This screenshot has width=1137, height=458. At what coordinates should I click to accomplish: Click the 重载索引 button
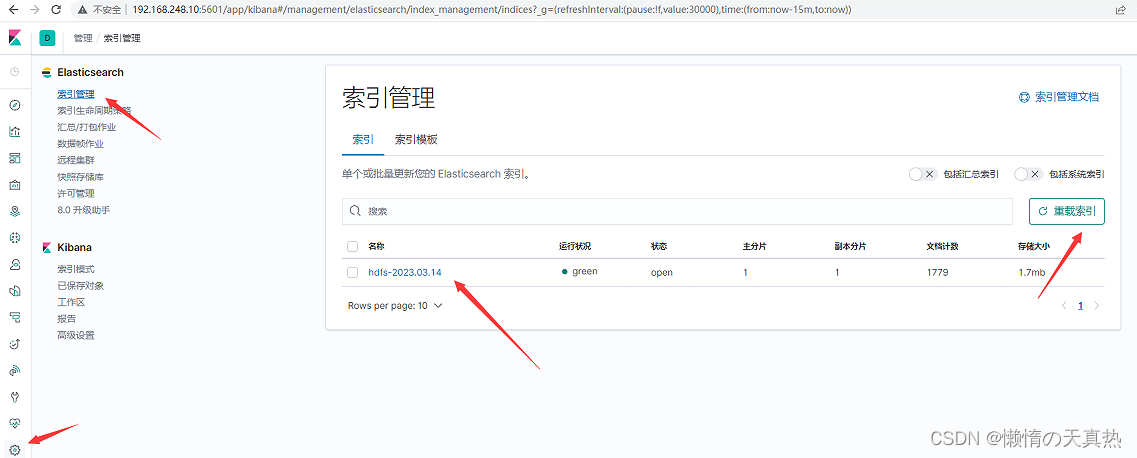click(x=1067, y=212)
